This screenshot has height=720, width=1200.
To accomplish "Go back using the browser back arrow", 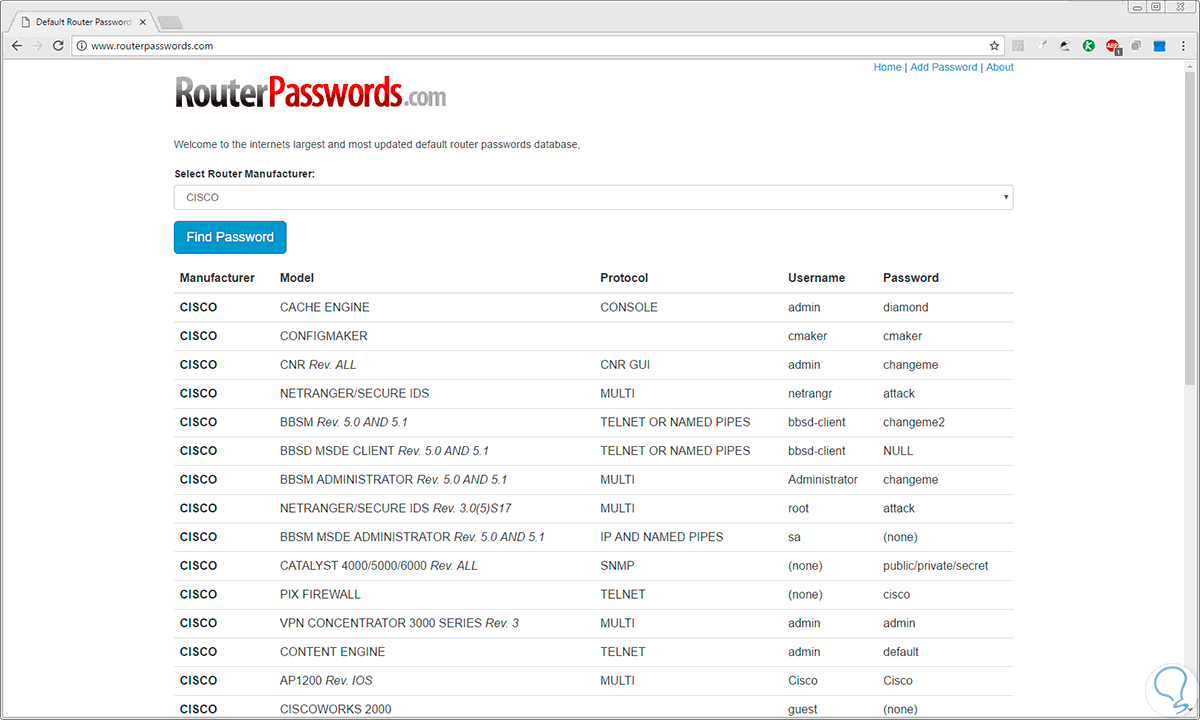I will click(x=16, y=46).
